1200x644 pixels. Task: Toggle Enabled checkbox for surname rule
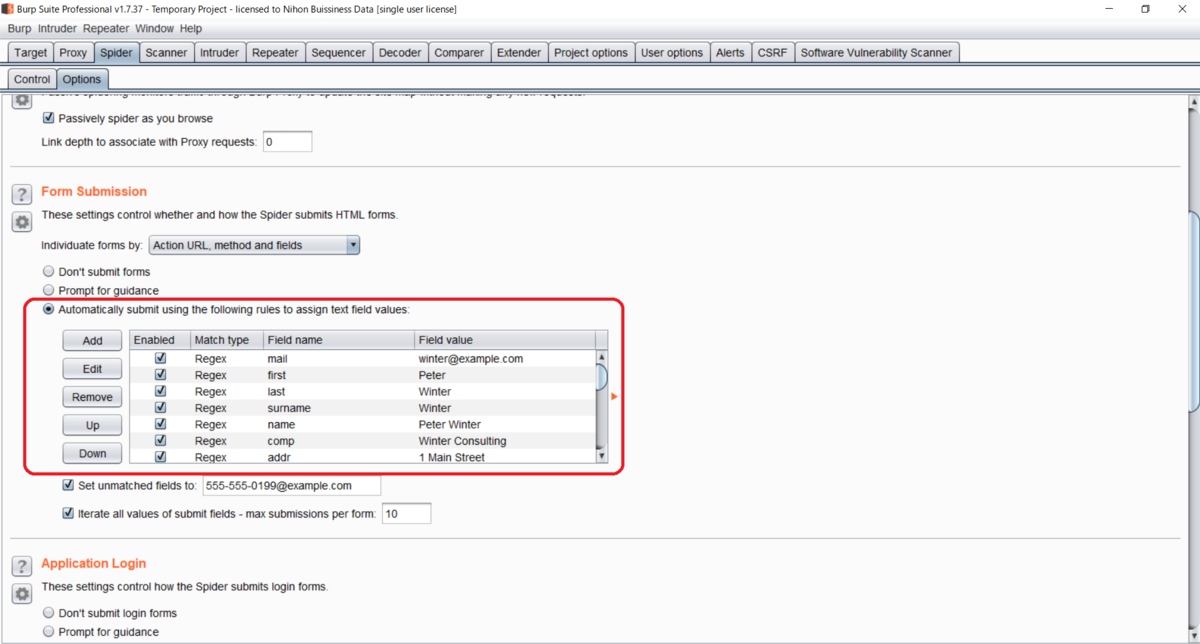[x=160, y=408]
